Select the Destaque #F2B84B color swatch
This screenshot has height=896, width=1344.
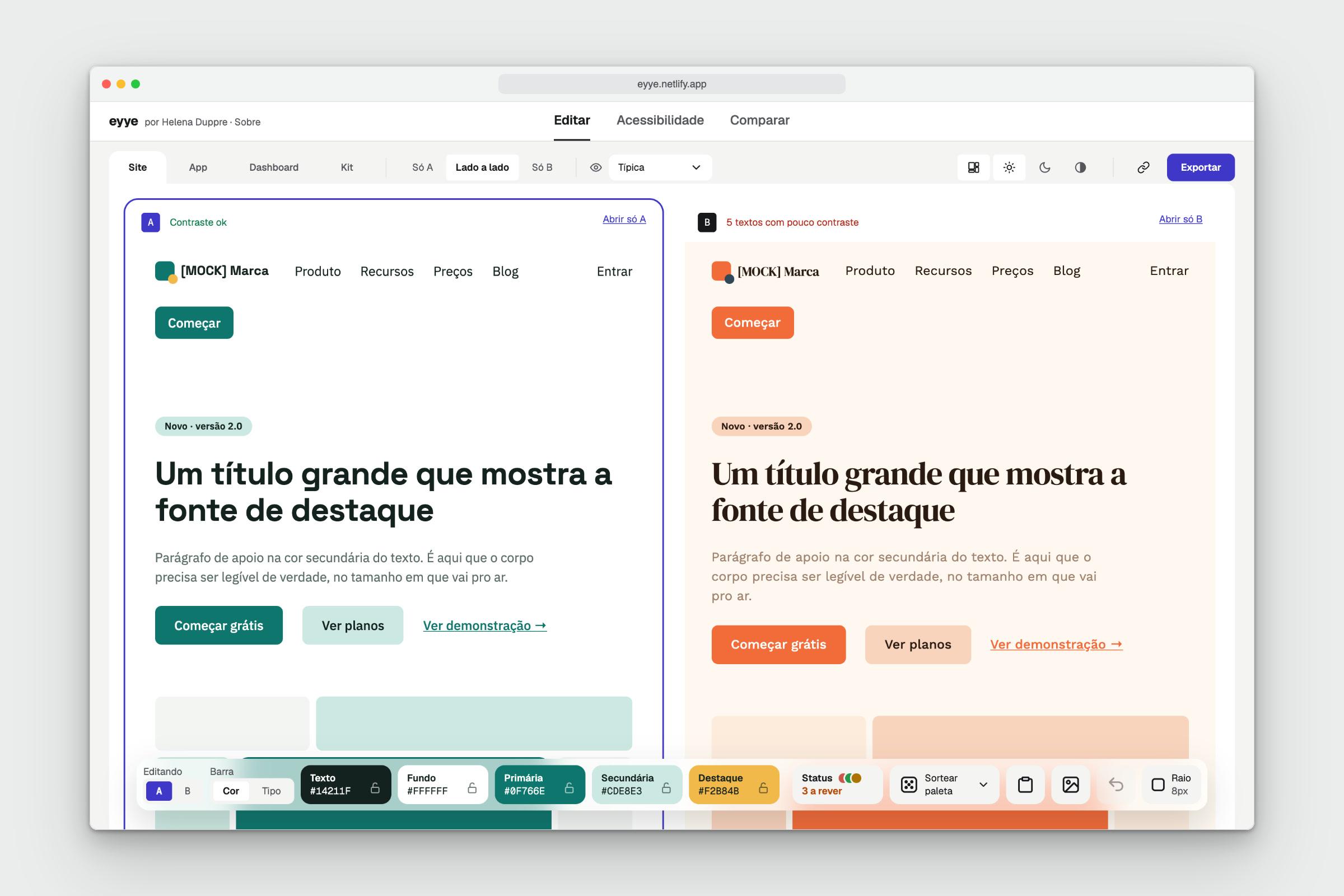[x=734, y=785]
